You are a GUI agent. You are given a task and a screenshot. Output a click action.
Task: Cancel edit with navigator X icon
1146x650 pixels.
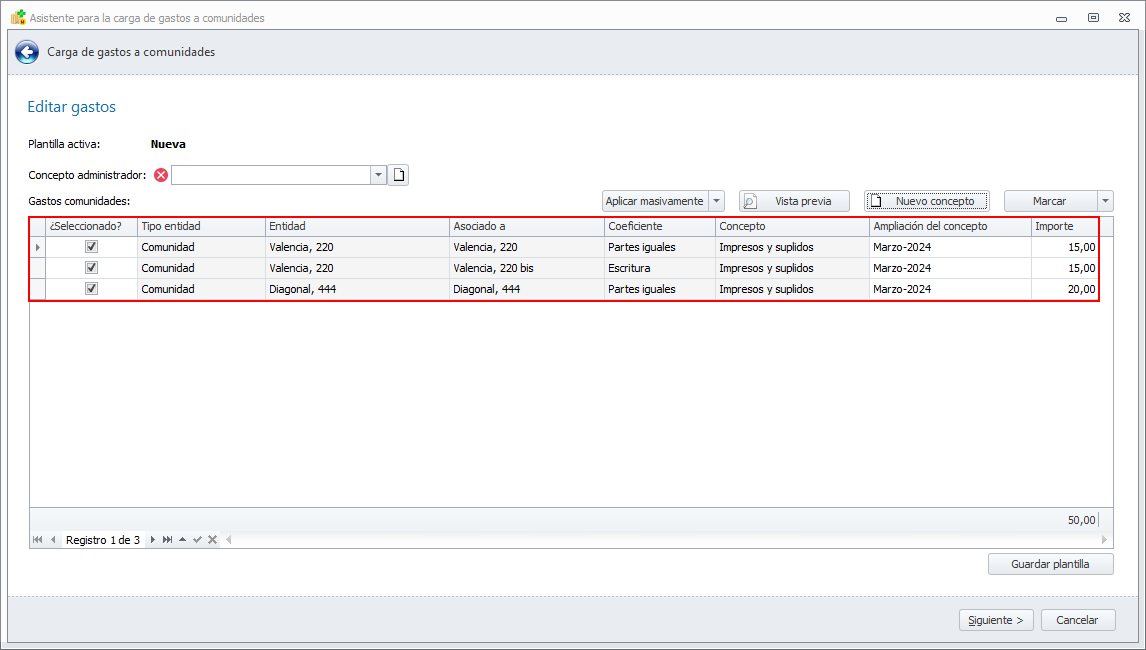(213, 540)
